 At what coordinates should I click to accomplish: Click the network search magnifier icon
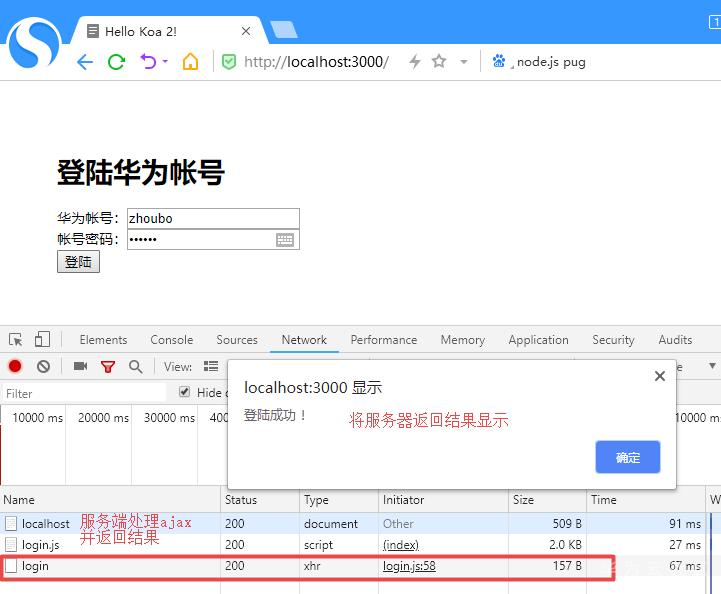pos(135,366)
